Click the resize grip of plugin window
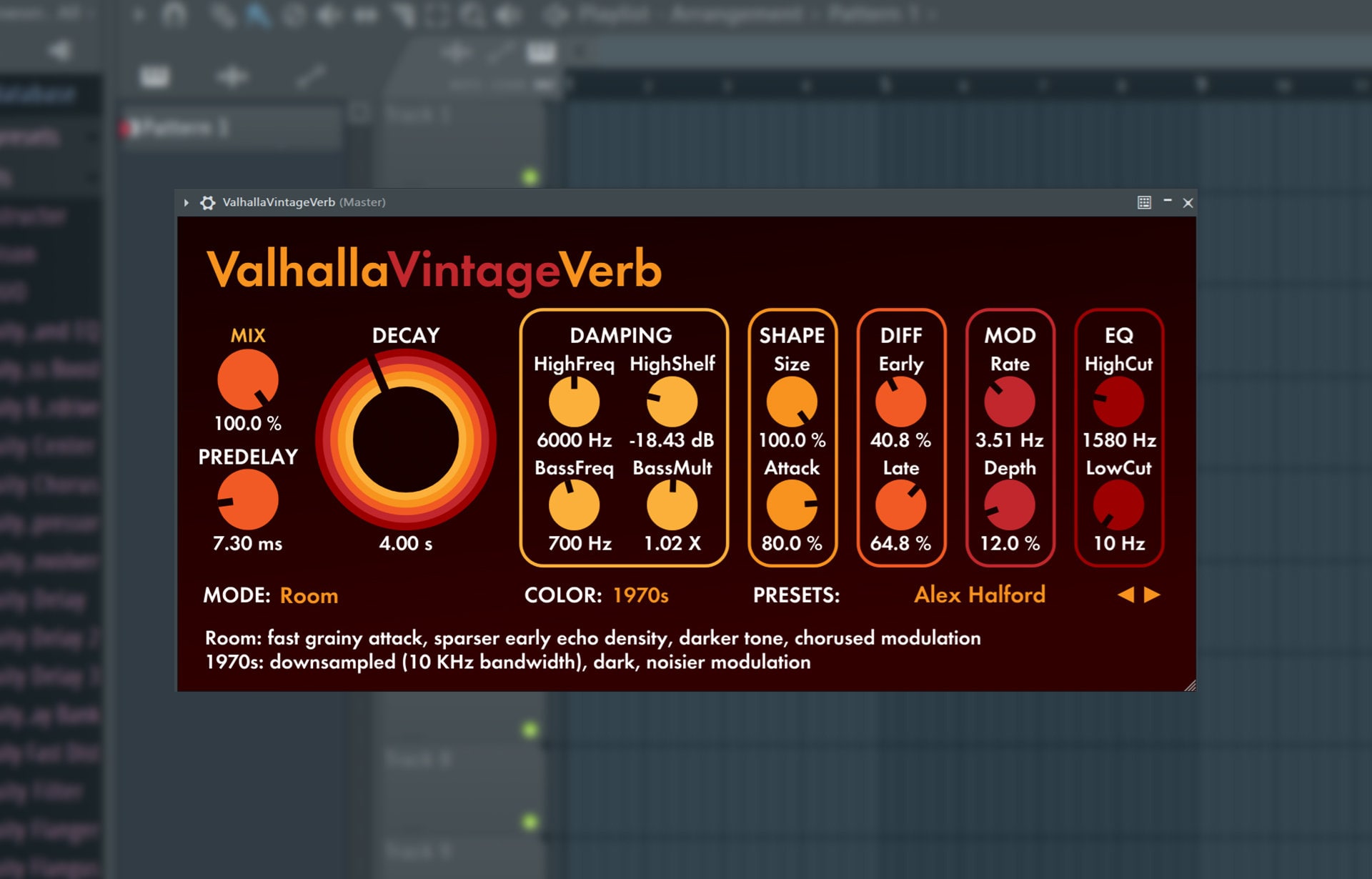1372x879 pixels. [x=1190, y=685]
